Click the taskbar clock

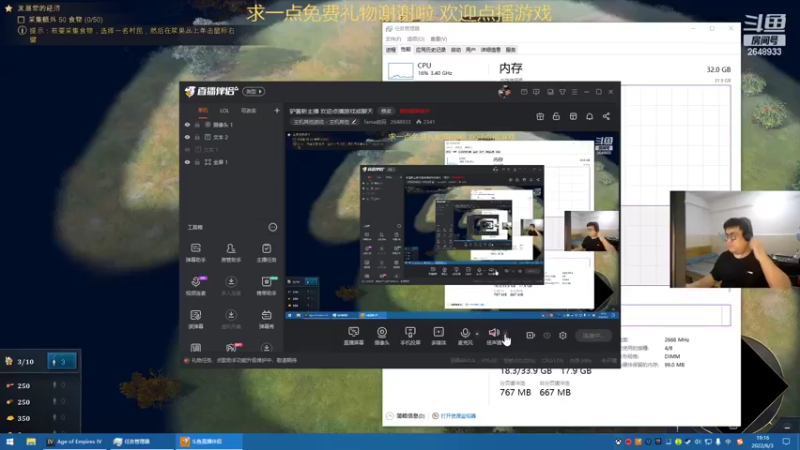pos(763,441)
